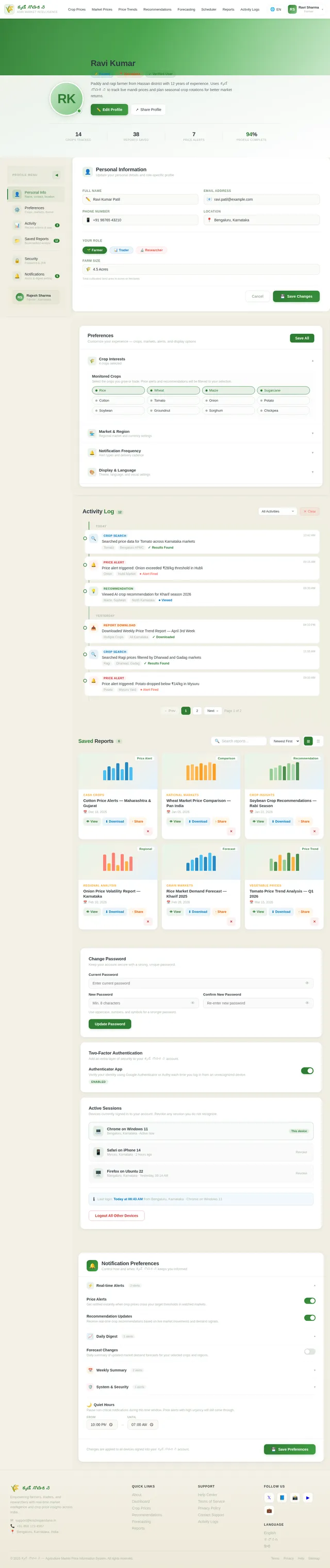Select the Tomato crop chip
Viewport: 330px width, 1568px height.
click(174, 400)
